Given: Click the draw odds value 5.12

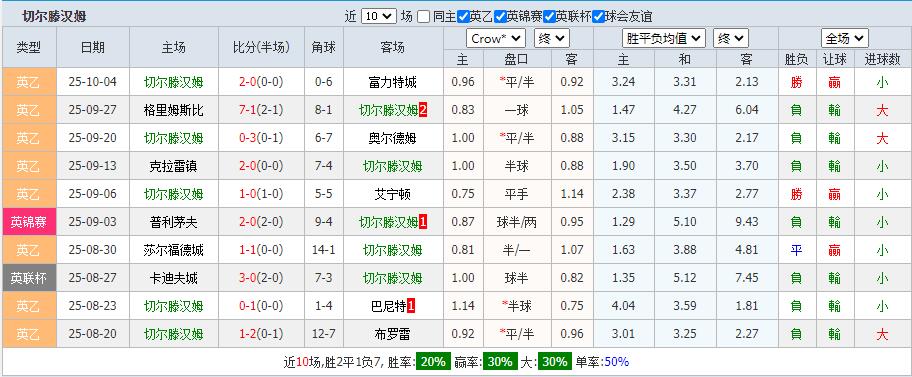Looking at the screenshot, I should coord(685,278).
